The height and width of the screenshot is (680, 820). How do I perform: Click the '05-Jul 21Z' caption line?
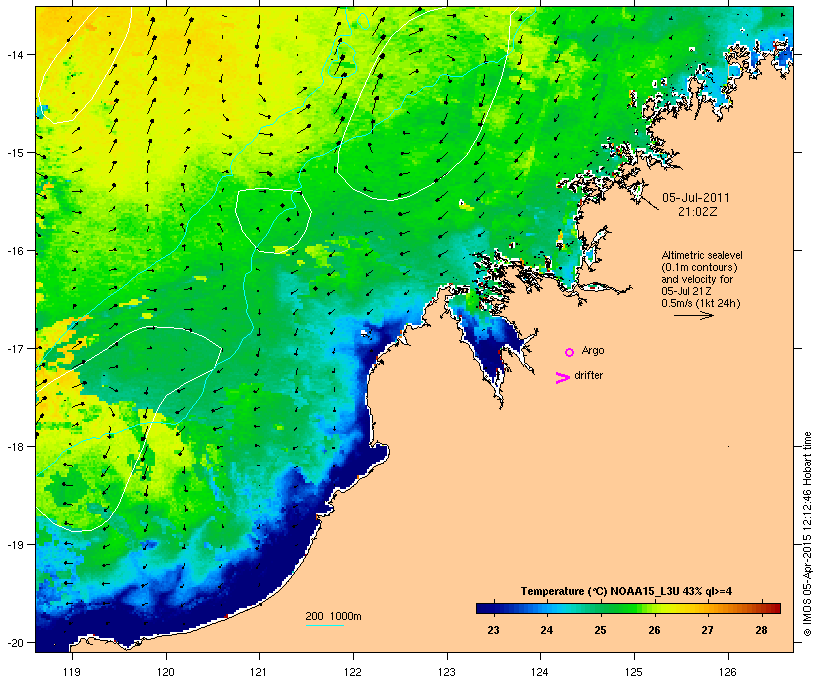[x=686, y=291]
